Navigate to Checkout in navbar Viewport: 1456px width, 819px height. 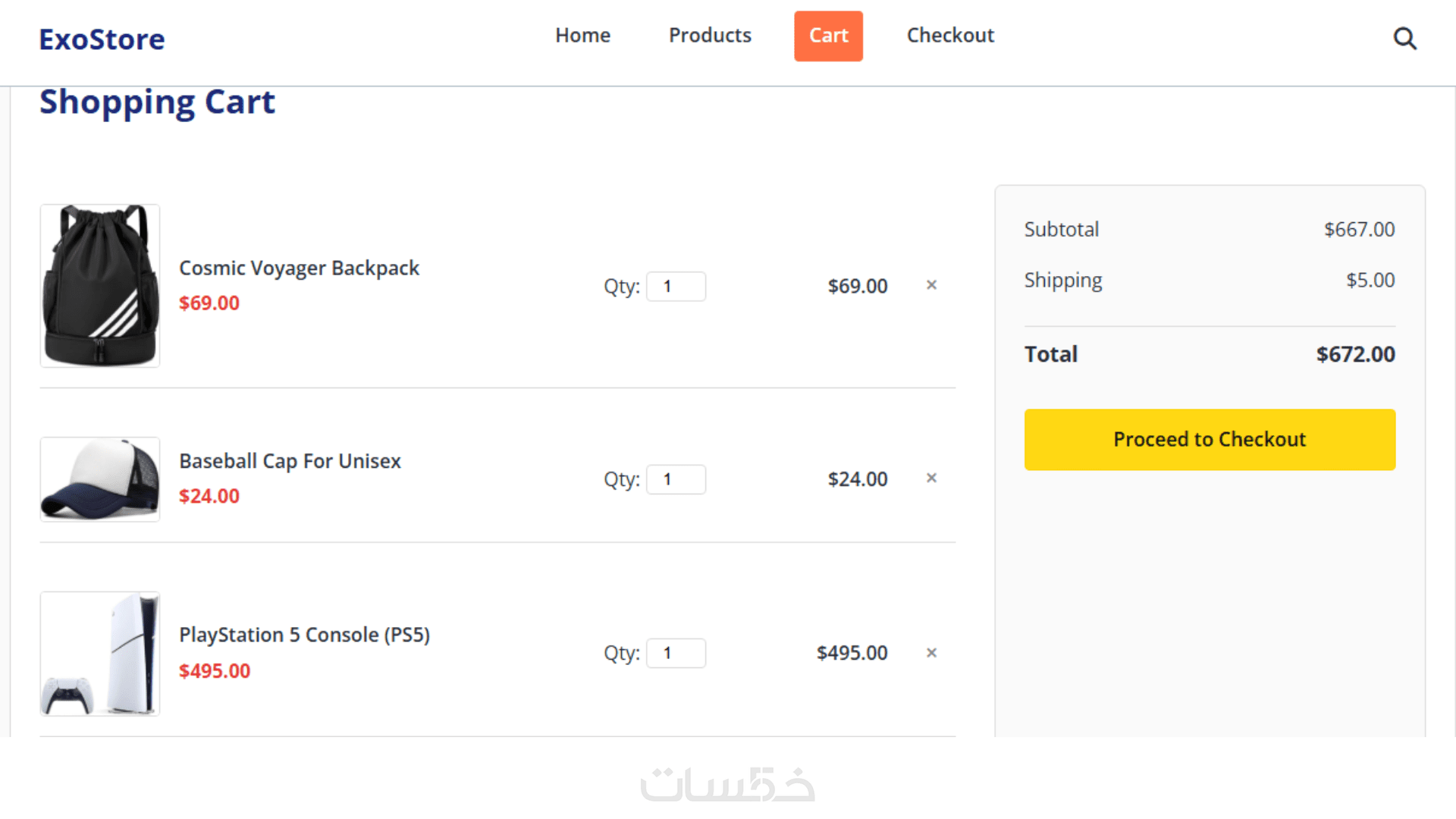pyautogui.click(x=950, y=36)
